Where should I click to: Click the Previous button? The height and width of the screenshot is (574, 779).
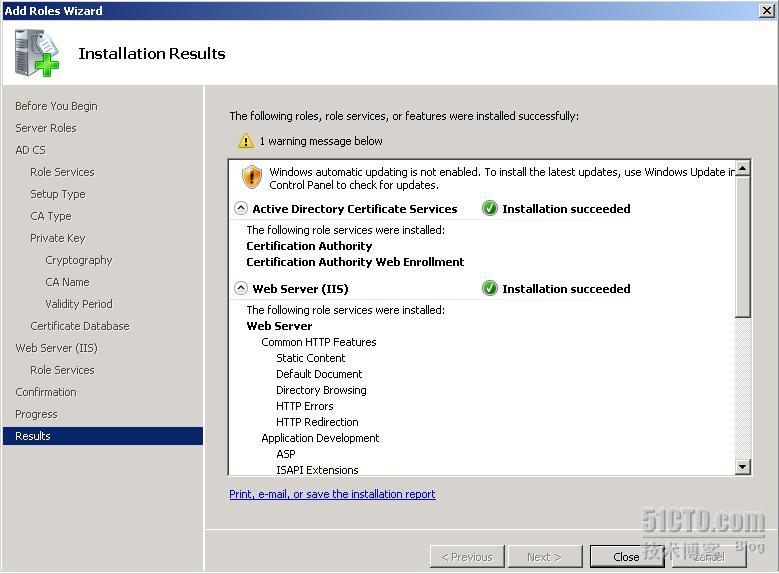pyautogui.click(x=467, y=557)
